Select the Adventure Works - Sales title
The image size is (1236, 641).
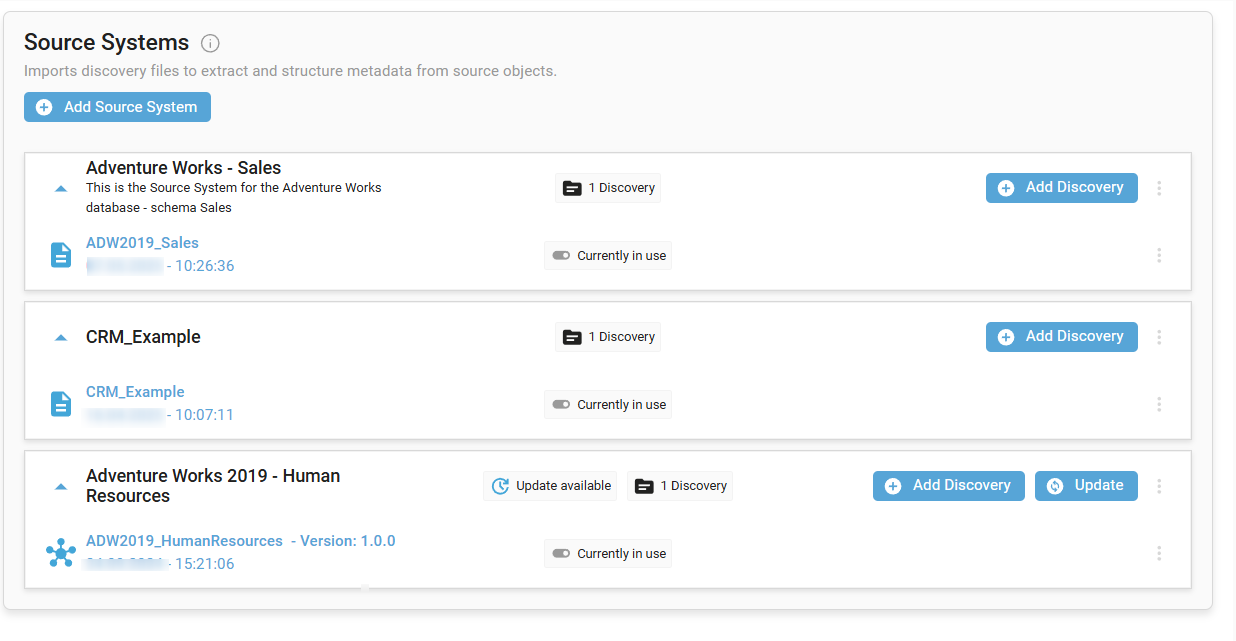[x=184, y=168]
